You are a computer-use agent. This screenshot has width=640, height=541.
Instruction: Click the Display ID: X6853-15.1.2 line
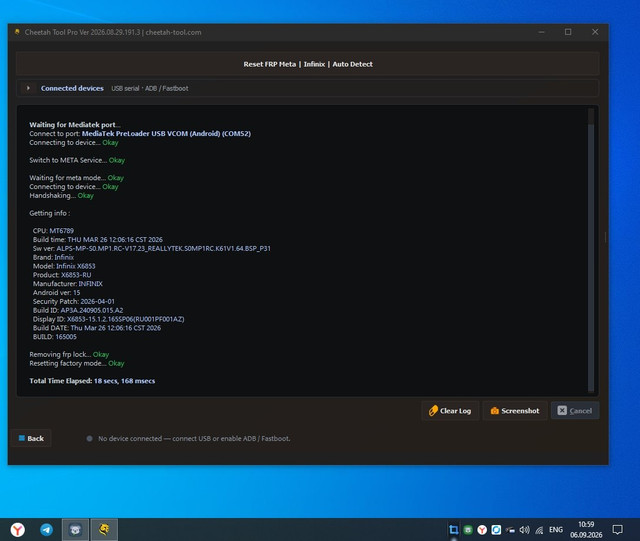pos(109,319)
